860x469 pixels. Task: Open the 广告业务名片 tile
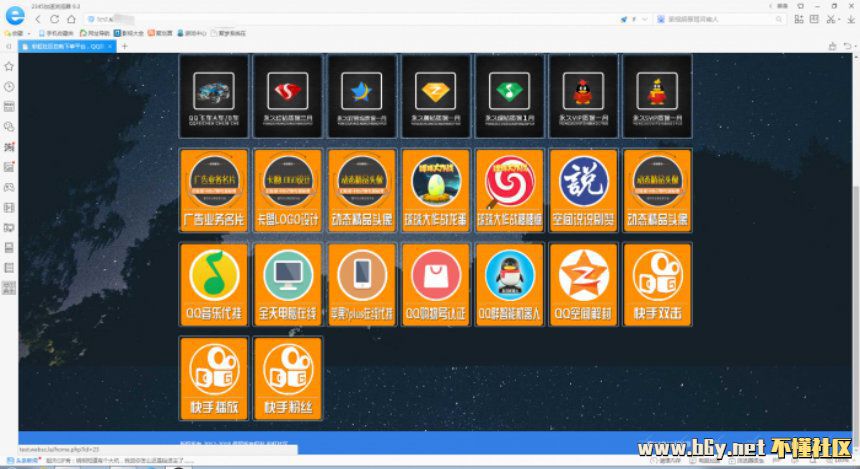click(x=214, y=190)
